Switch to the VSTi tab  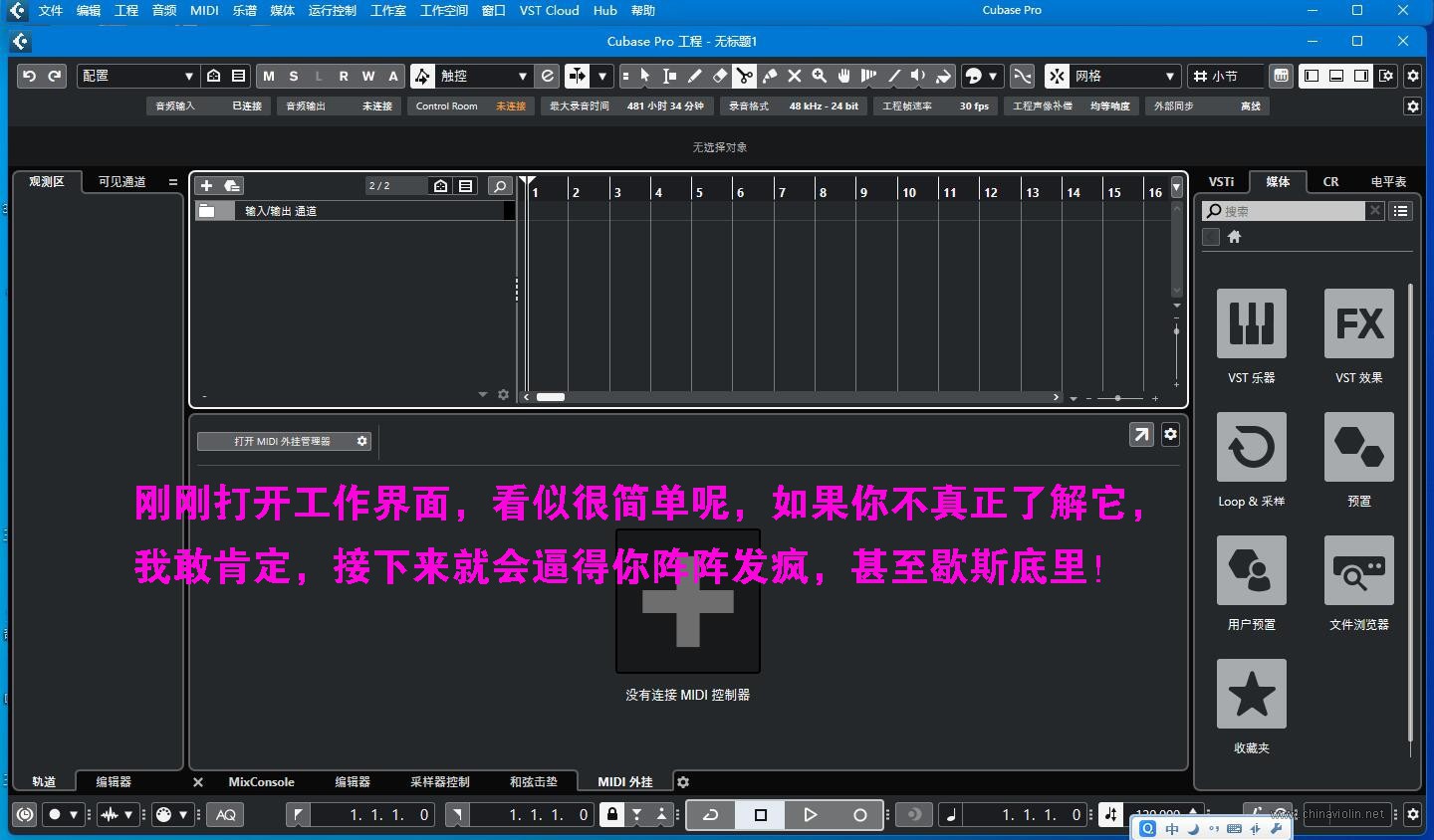[1221, 181]
